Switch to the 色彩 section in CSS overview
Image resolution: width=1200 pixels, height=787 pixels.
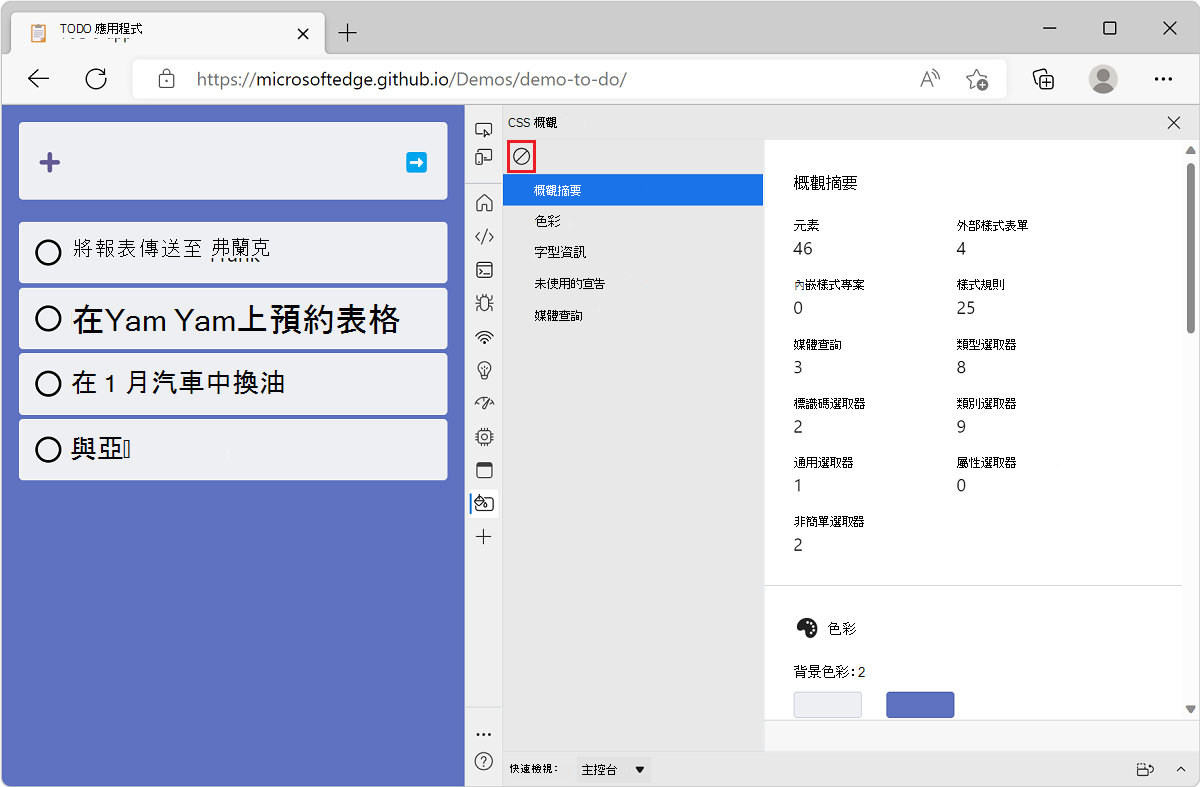pyautogui.click(x=547, y=220)
